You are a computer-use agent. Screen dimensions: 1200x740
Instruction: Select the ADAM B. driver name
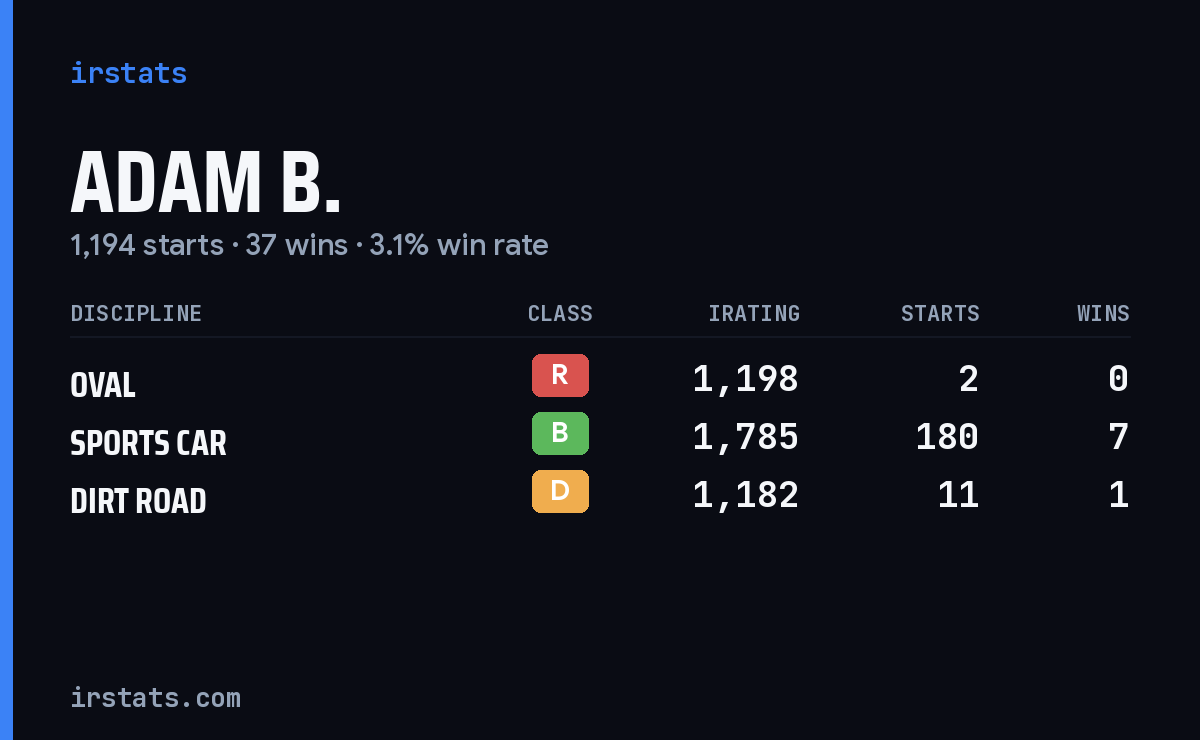coord(206,183)
